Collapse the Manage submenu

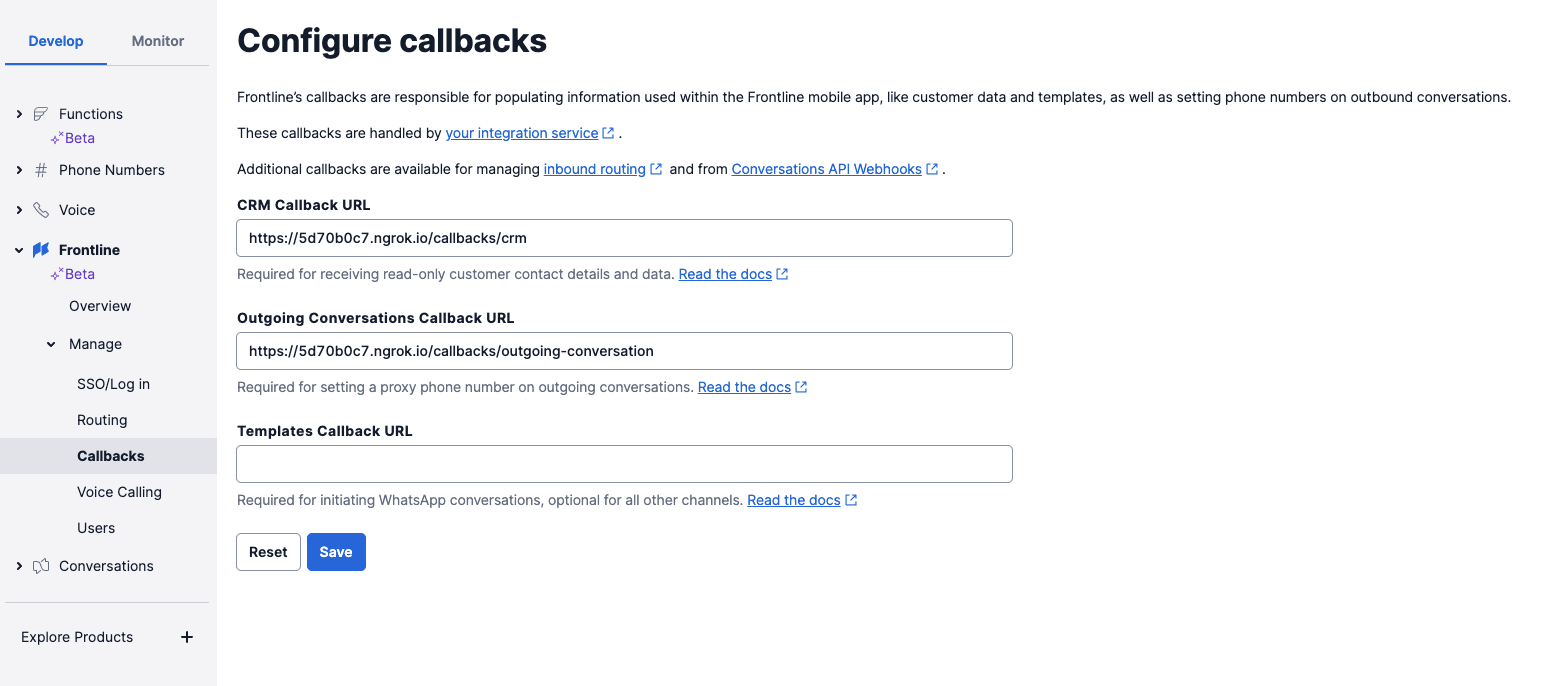51,343
